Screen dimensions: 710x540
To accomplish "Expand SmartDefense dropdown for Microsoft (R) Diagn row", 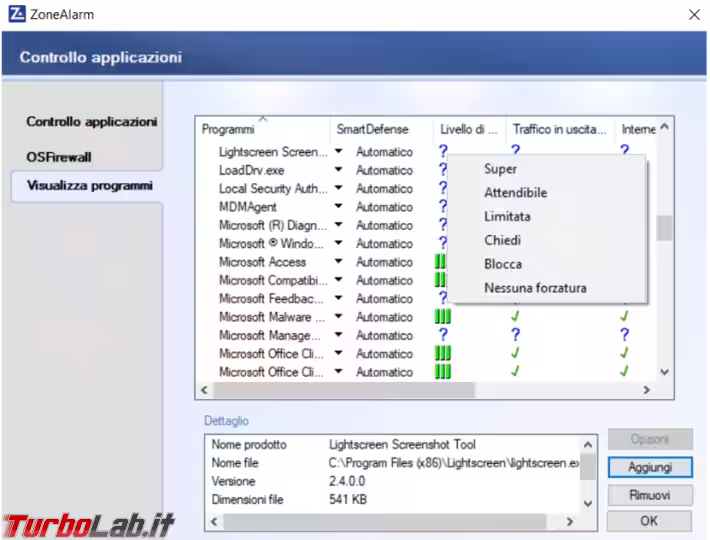I will click(x=338, y=225).
